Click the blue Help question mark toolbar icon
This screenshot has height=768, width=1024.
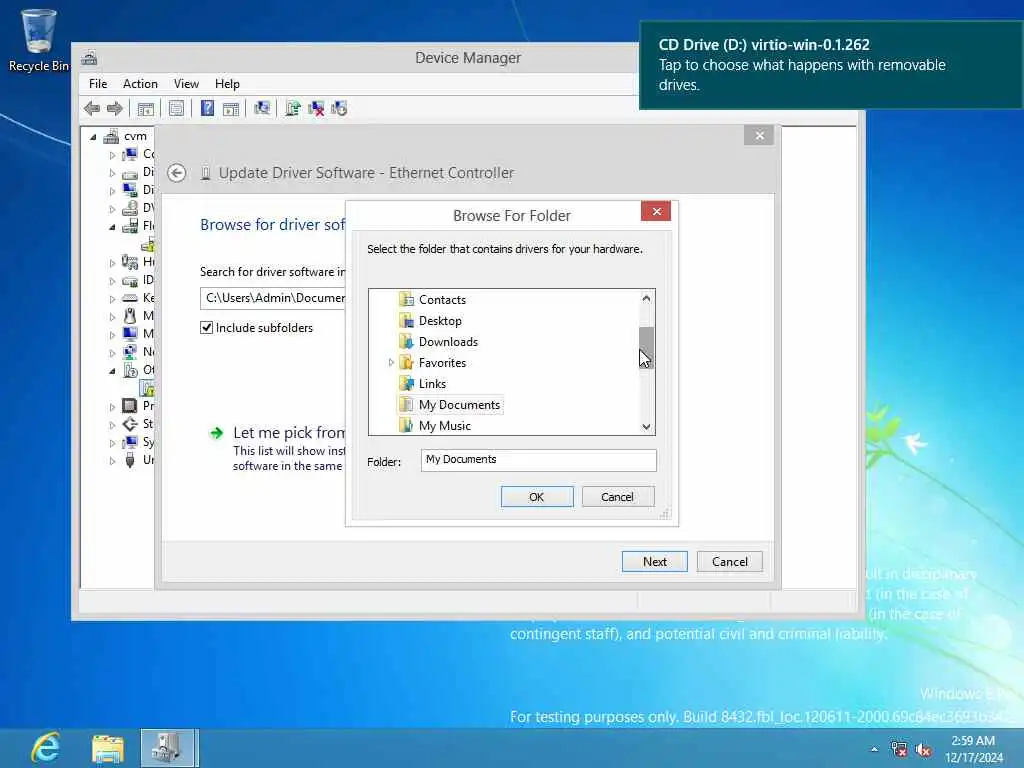click(x=207, y=108)
